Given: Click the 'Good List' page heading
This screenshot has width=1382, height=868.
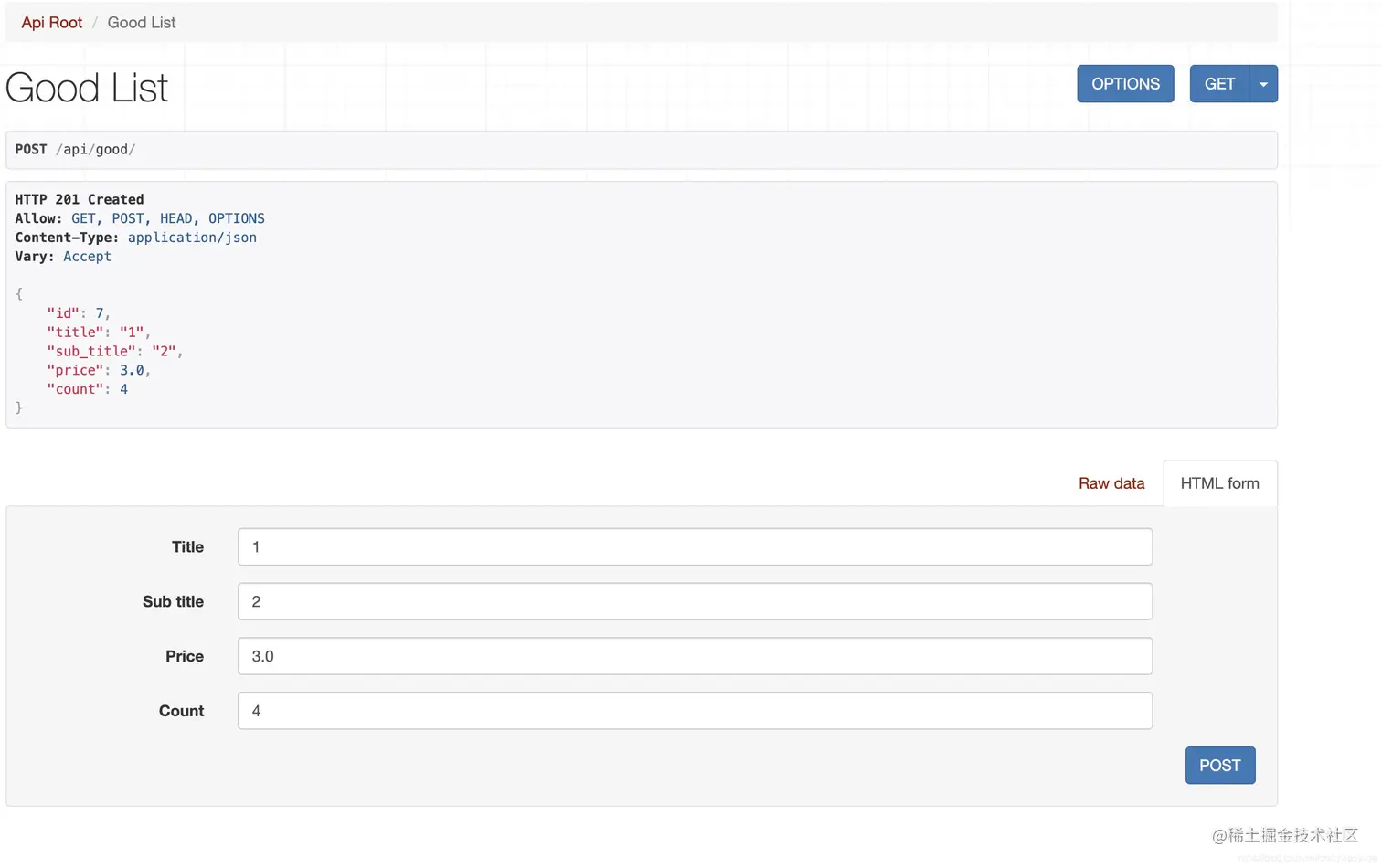Looking at the screenshot, I should 87,88.
